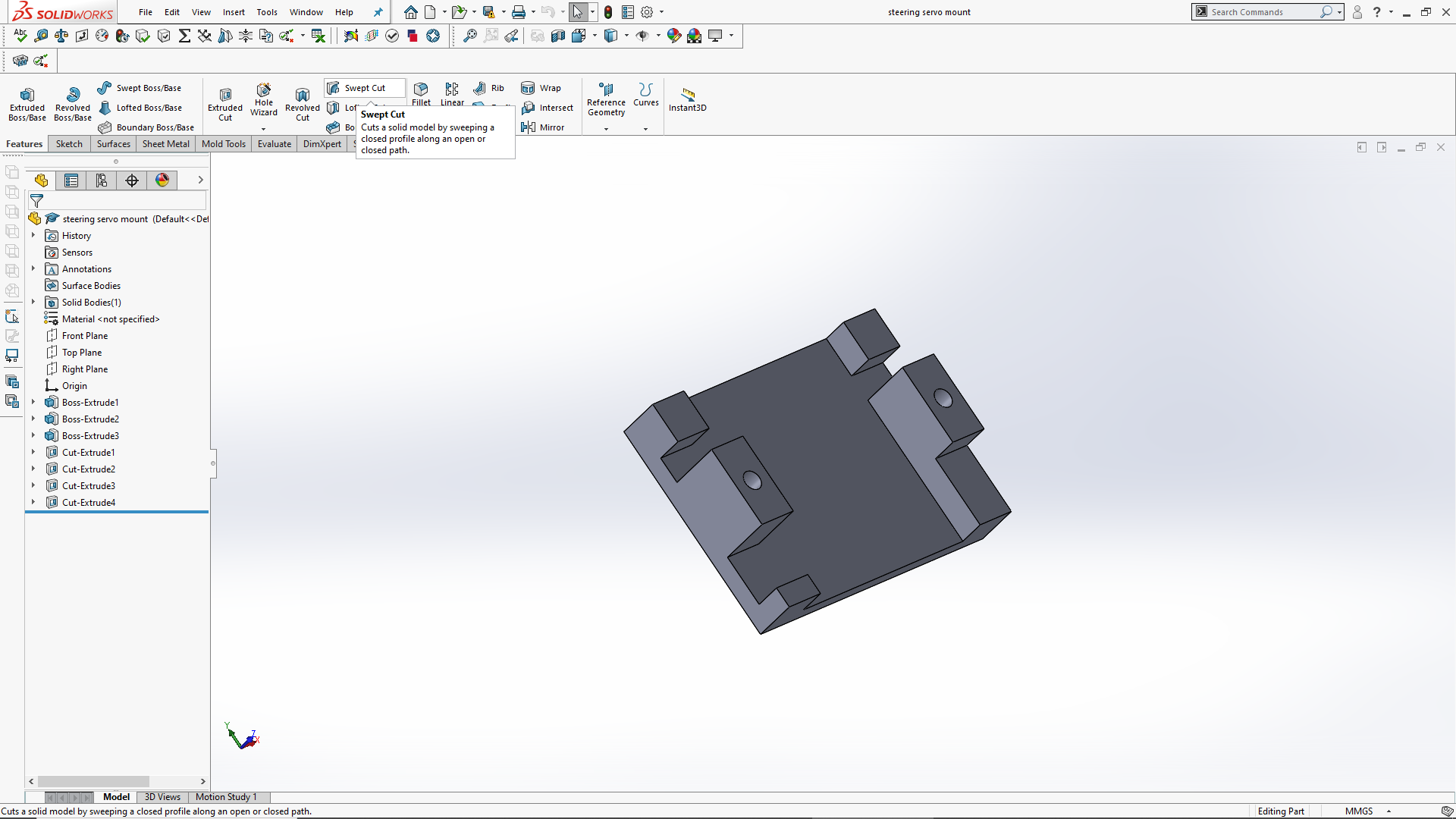
Task: Toggle the menu bar pin icon
Action: coord(378,12)
